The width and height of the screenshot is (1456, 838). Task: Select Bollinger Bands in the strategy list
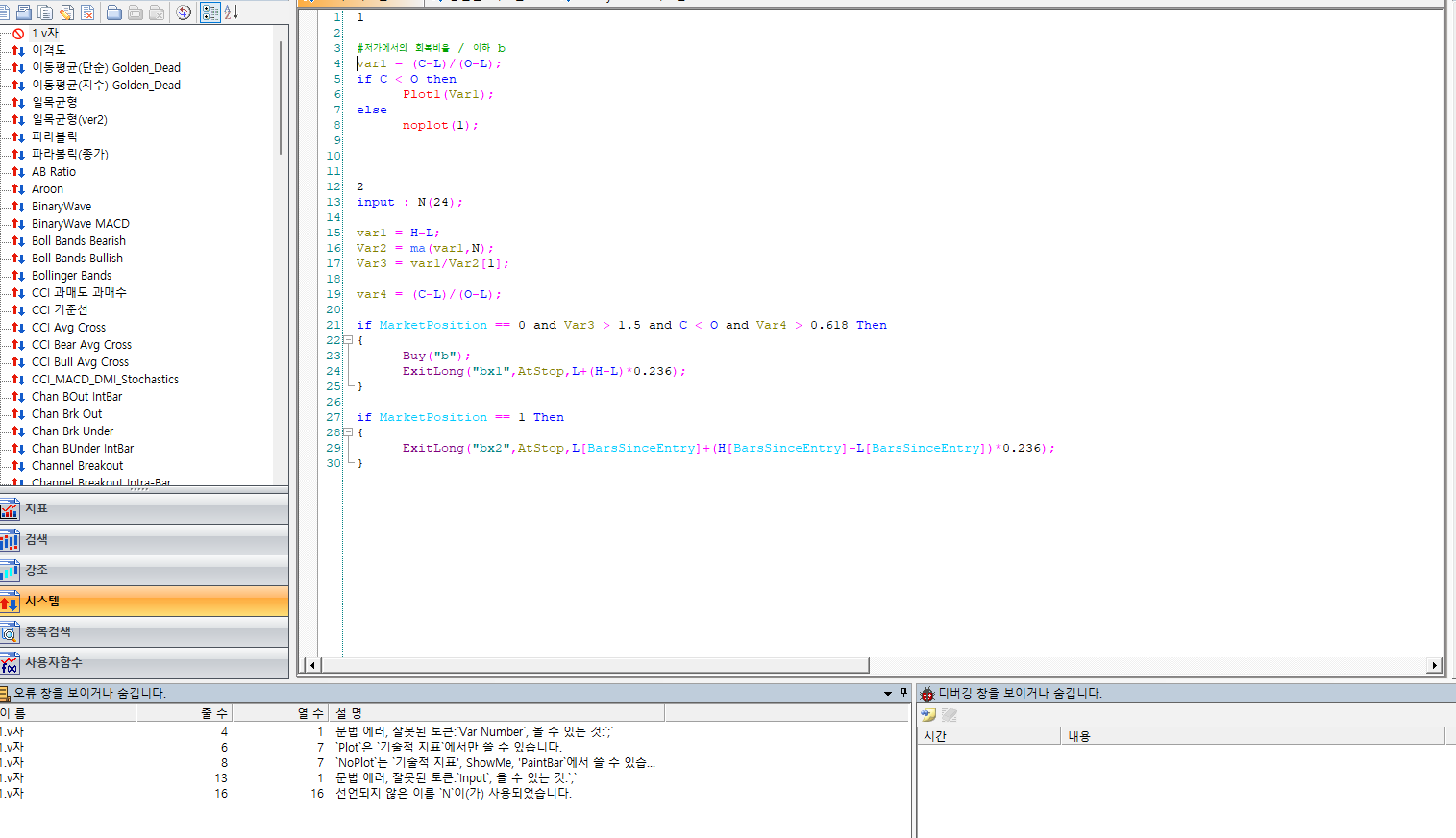(x=71, y=276)
